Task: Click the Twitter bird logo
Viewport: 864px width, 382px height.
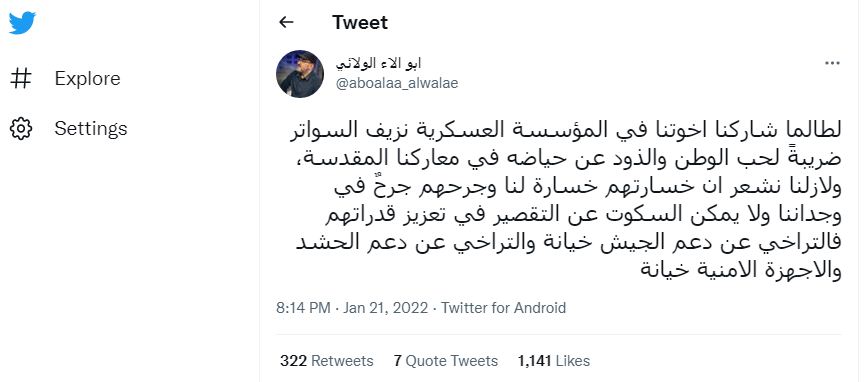Action: pyautogui.click(x=22, y=23)
